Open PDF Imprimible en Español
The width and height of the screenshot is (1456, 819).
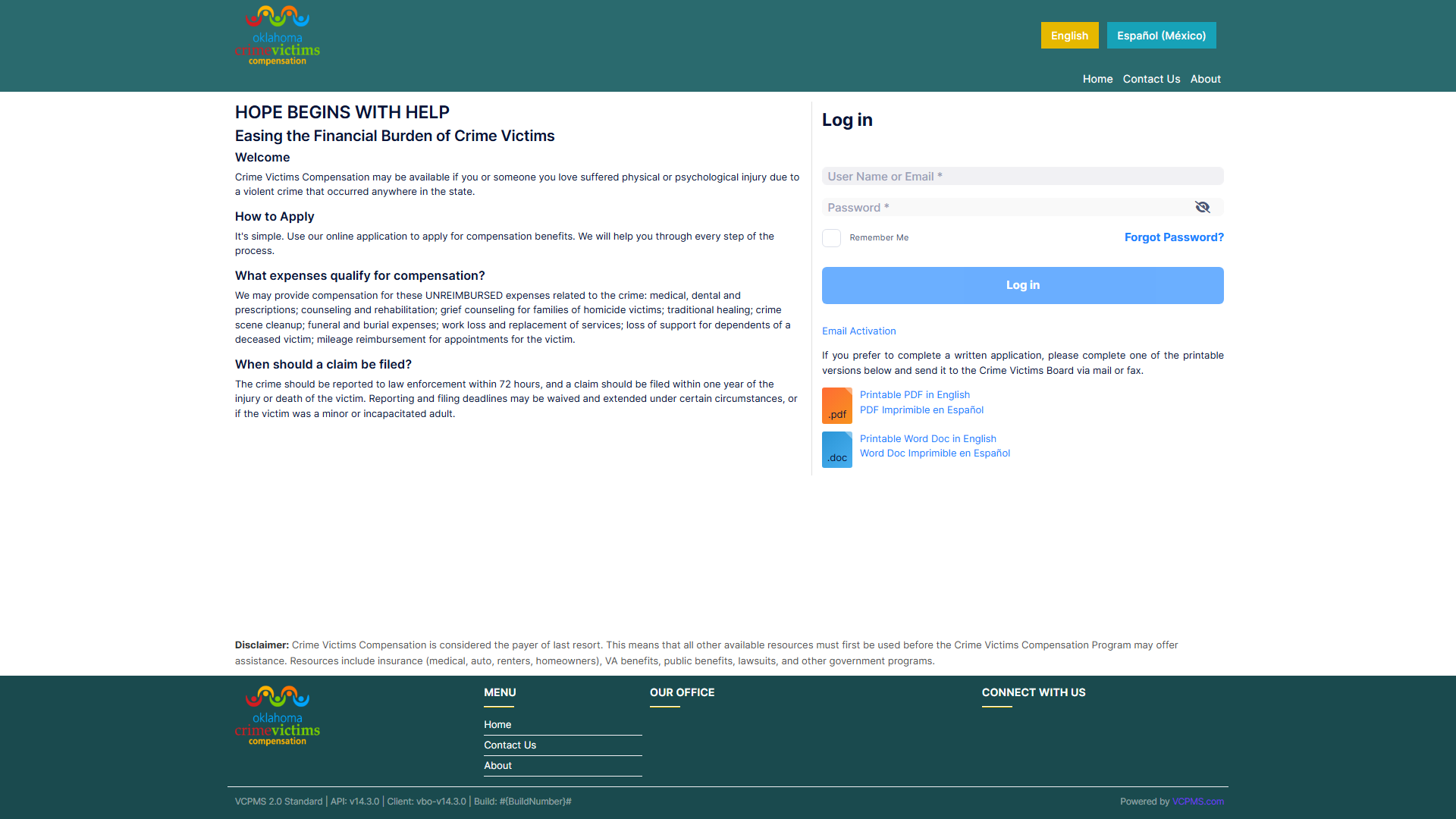pyautogui.click(x=921, y=409)
